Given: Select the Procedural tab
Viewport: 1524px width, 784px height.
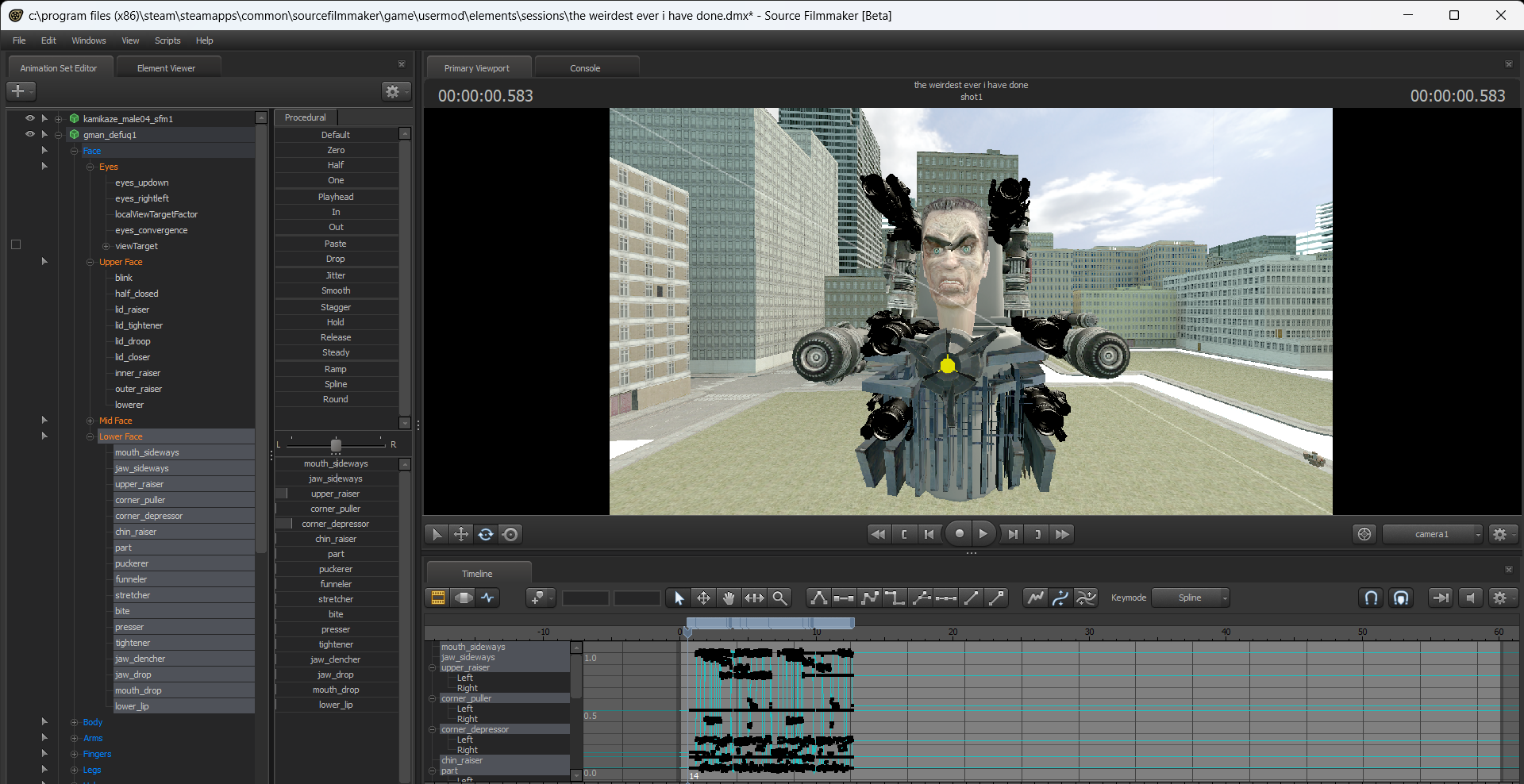Looking at the screenshot, I should 306,117.
